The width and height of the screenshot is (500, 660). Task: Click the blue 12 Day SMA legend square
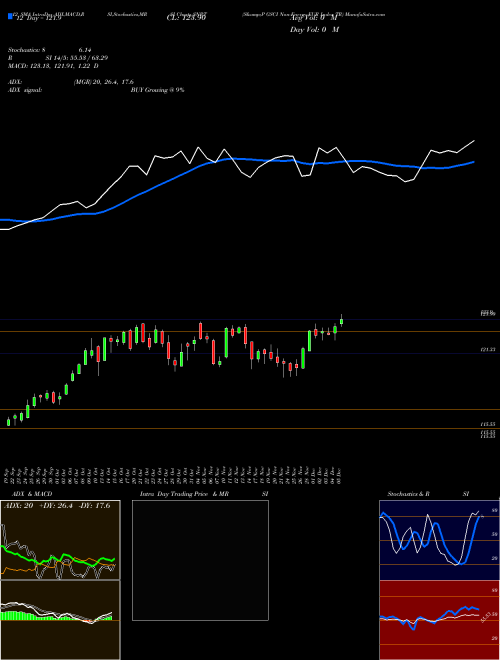click(x=10, y=16)
